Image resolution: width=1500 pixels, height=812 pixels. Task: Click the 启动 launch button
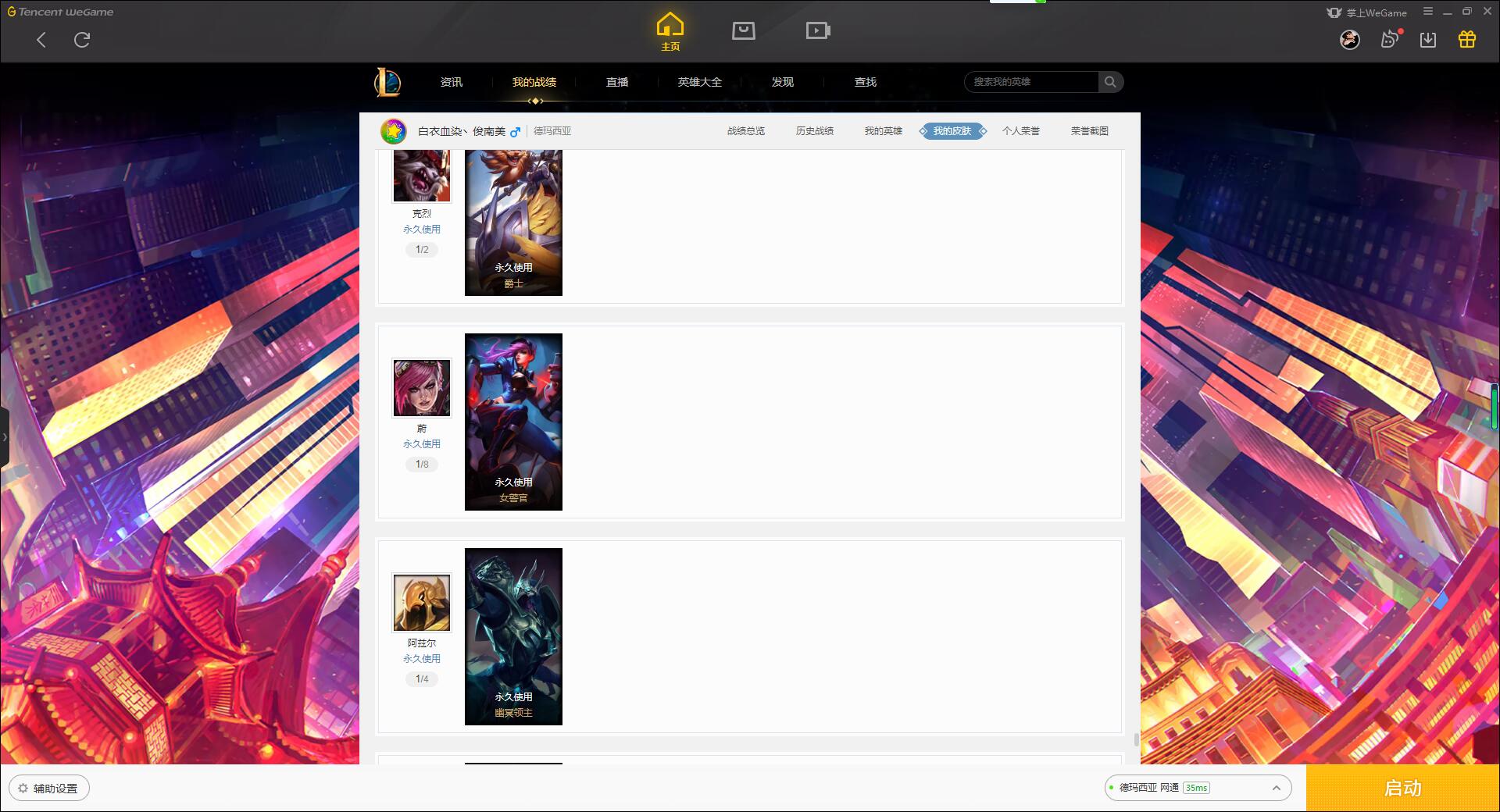pos(1402,789)
